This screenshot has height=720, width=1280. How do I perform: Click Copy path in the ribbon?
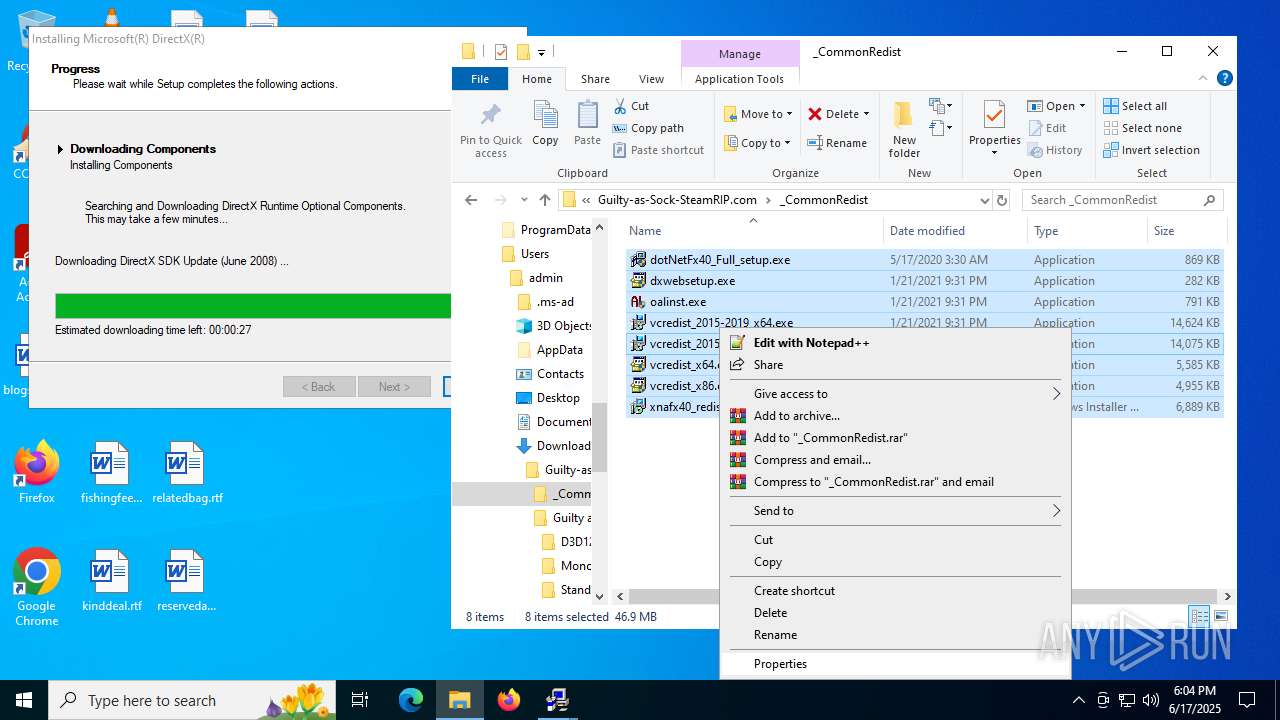648,128
